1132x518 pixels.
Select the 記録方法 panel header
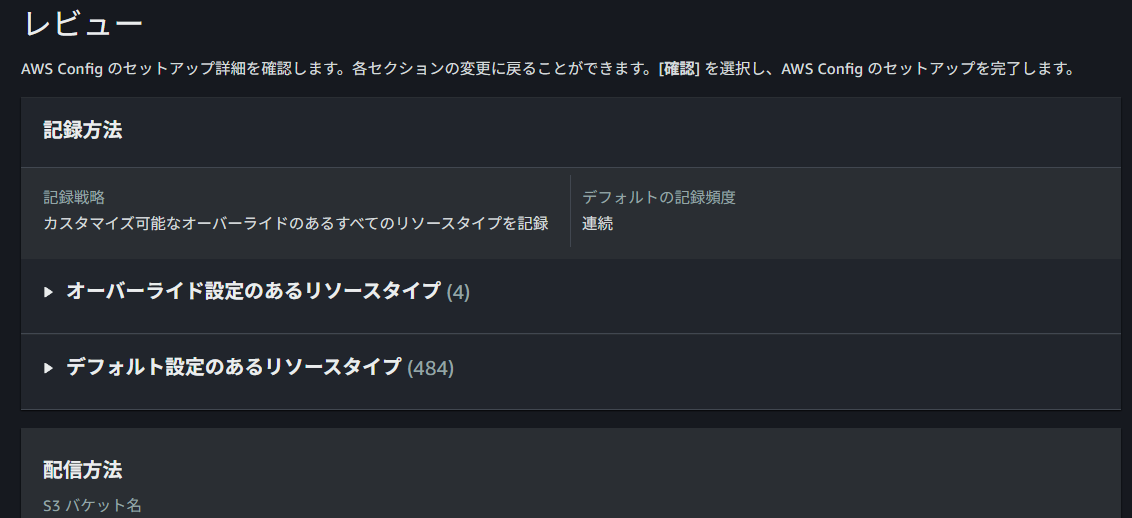click(83, 130)
